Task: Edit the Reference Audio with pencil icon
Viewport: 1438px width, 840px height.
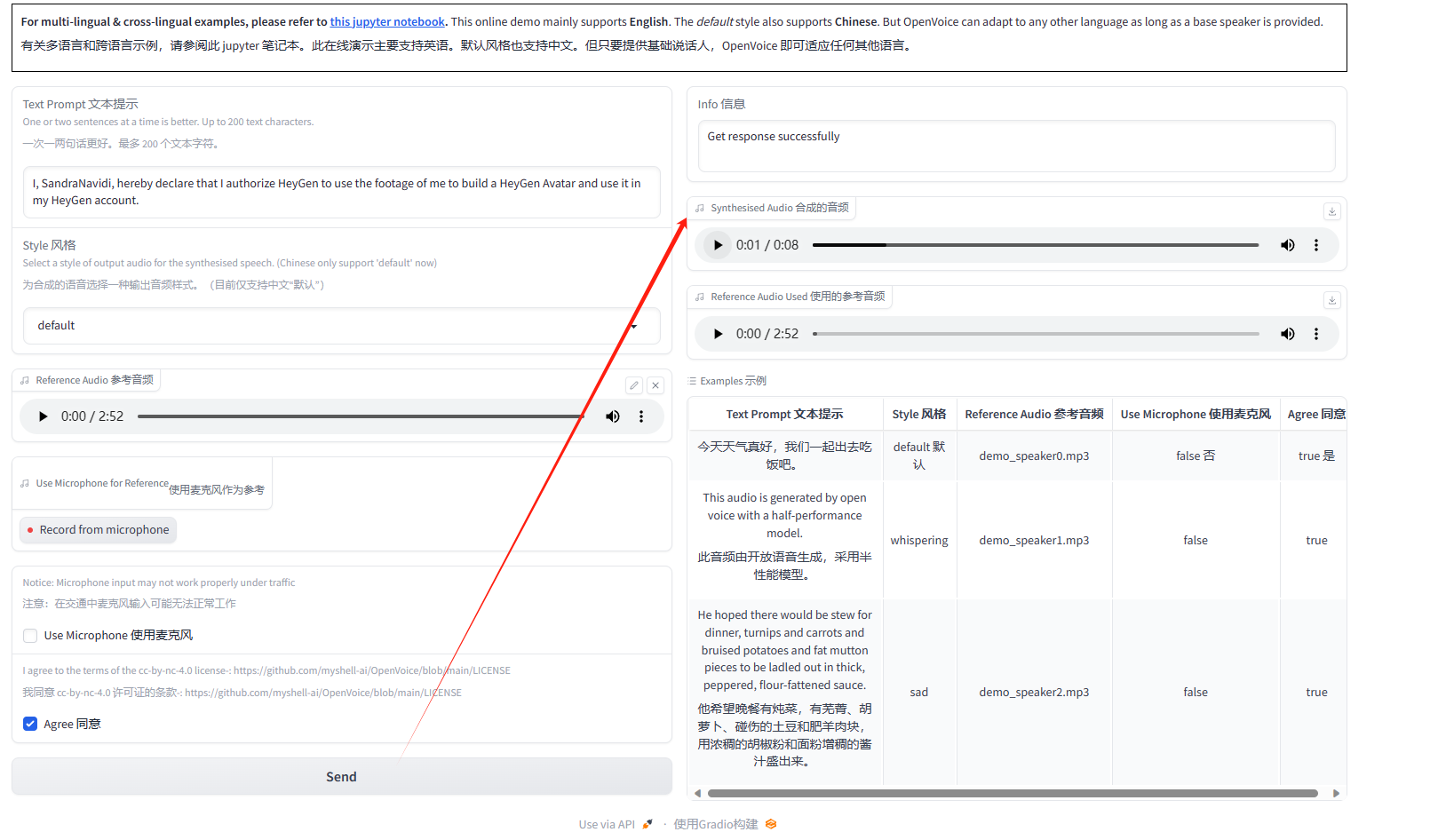Action: tap(634, 385)
